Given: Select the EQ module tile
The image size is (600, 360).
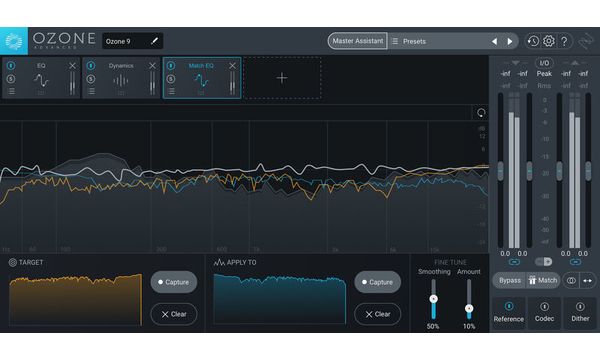Looking at the screenshot, I should pos(41,78).
